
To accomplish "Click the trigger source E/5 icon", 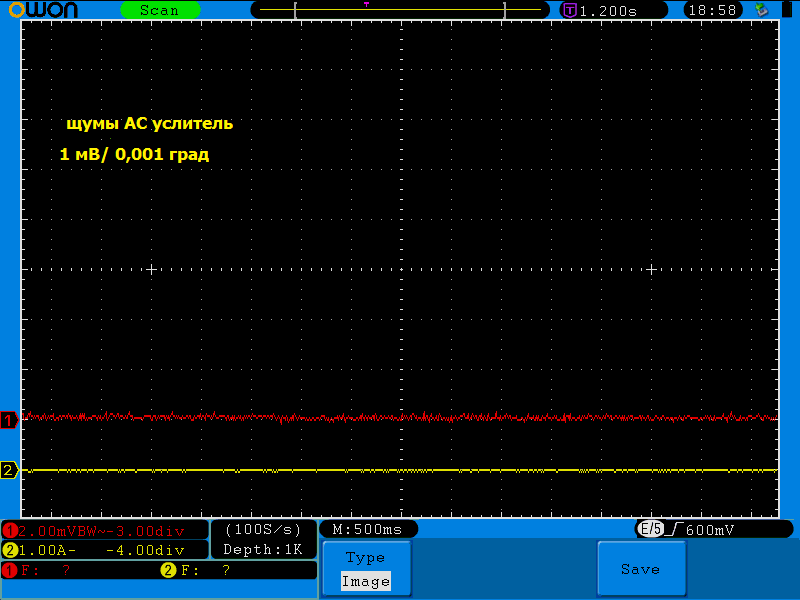I will (x=651, y=529).
